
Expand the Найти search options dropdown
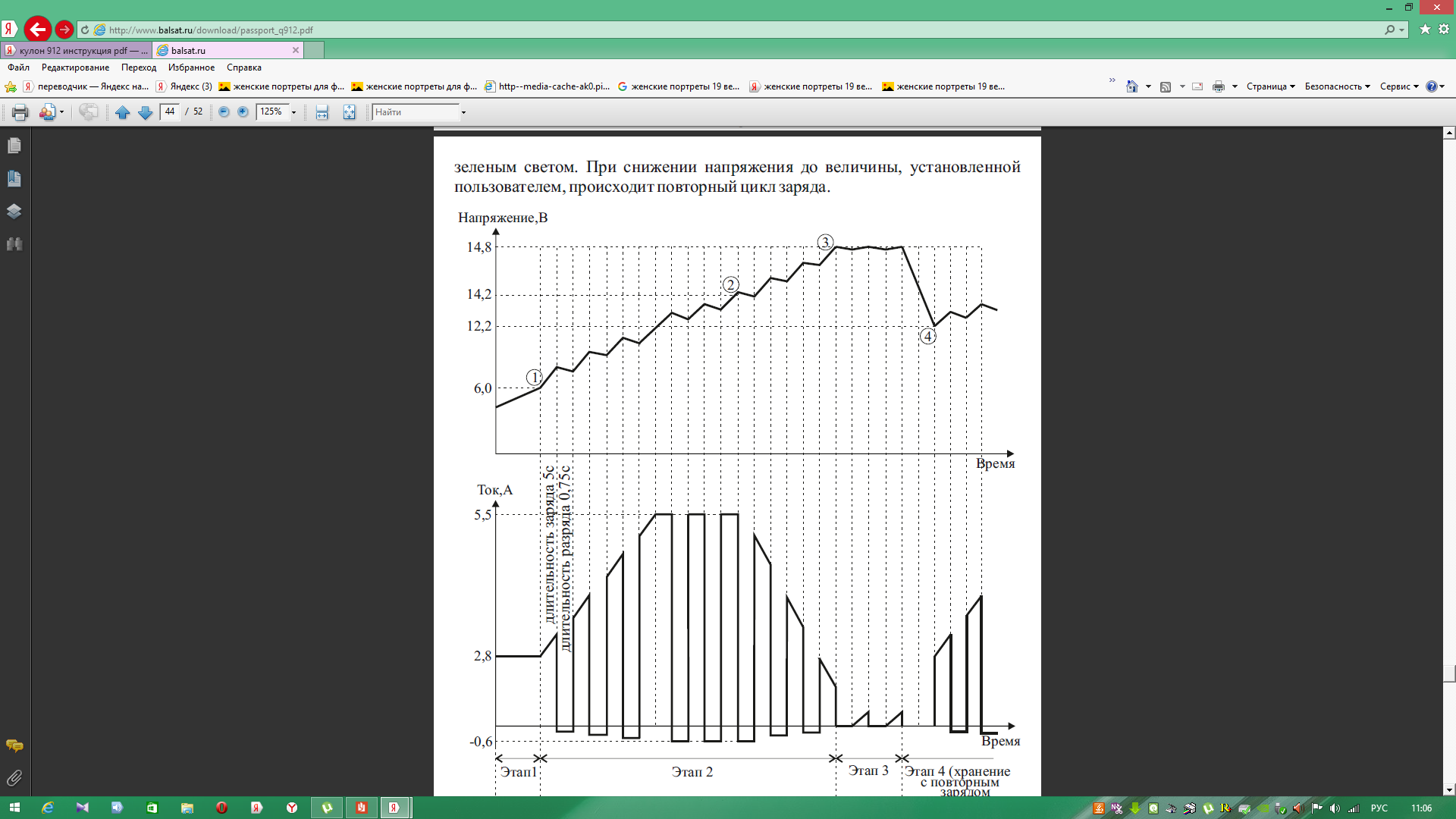(x=463, y=112)
